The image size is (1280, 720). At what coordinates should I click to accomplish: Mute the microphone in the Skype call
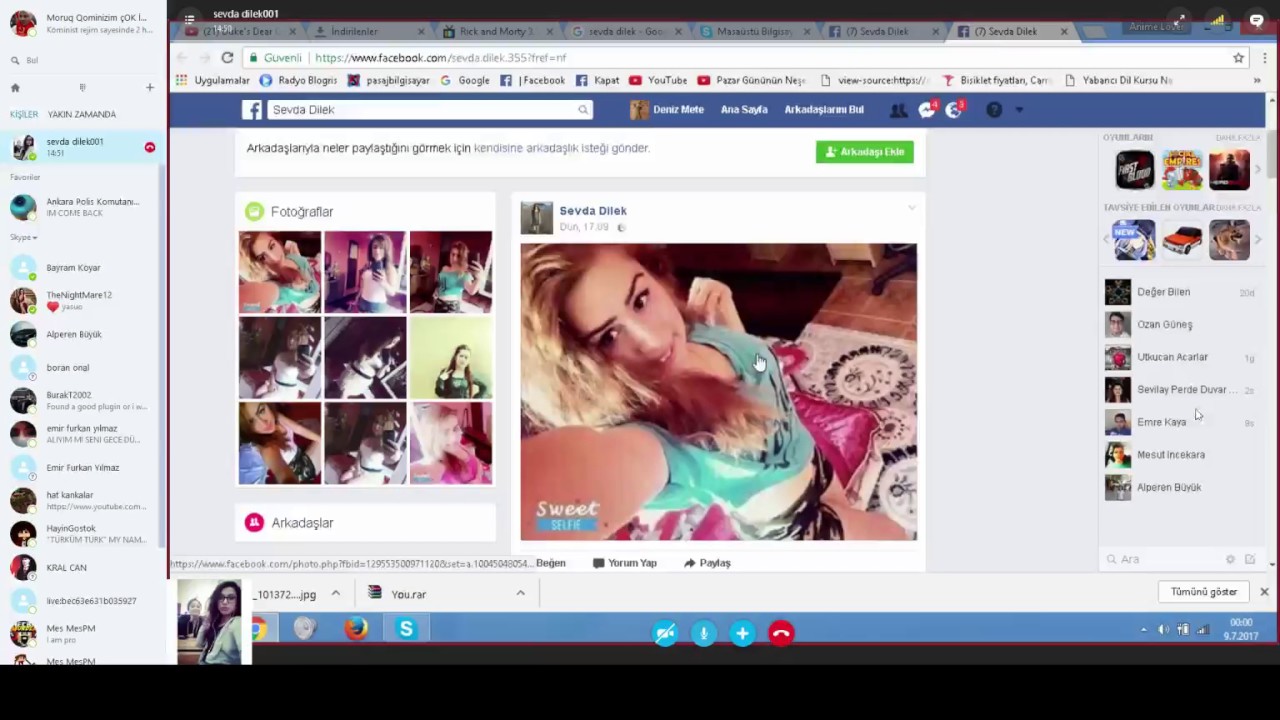[x=704, y=633]
